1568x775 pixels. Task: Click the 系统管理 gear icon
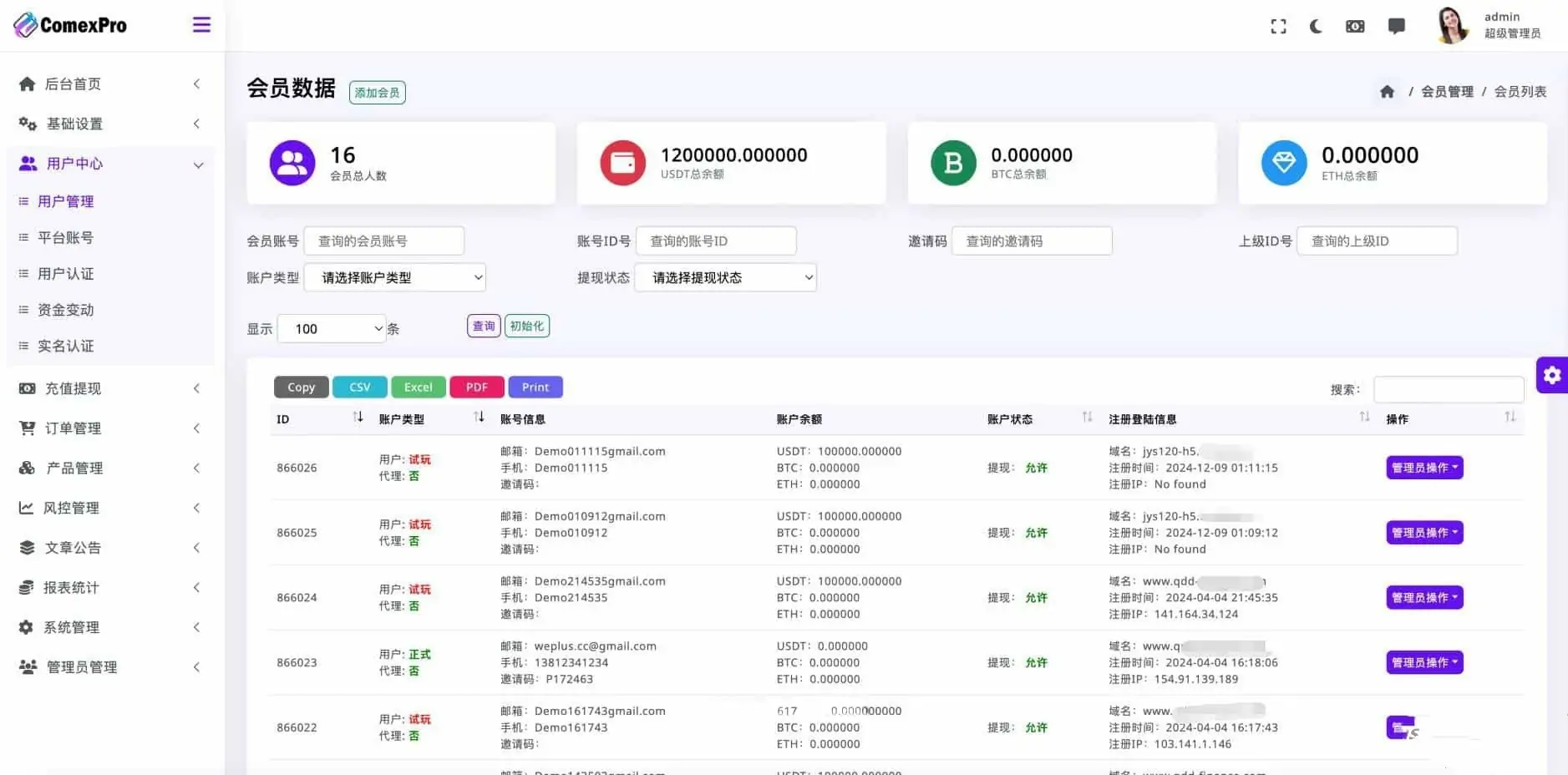click(x=26, y=627)
